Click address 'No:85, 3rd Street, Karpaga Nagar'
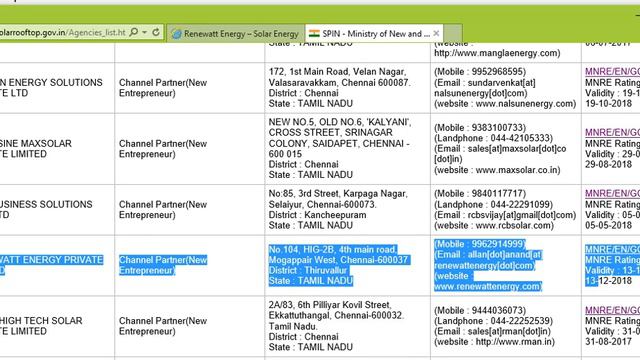640x360 pixels. click(x=338, y=193)
